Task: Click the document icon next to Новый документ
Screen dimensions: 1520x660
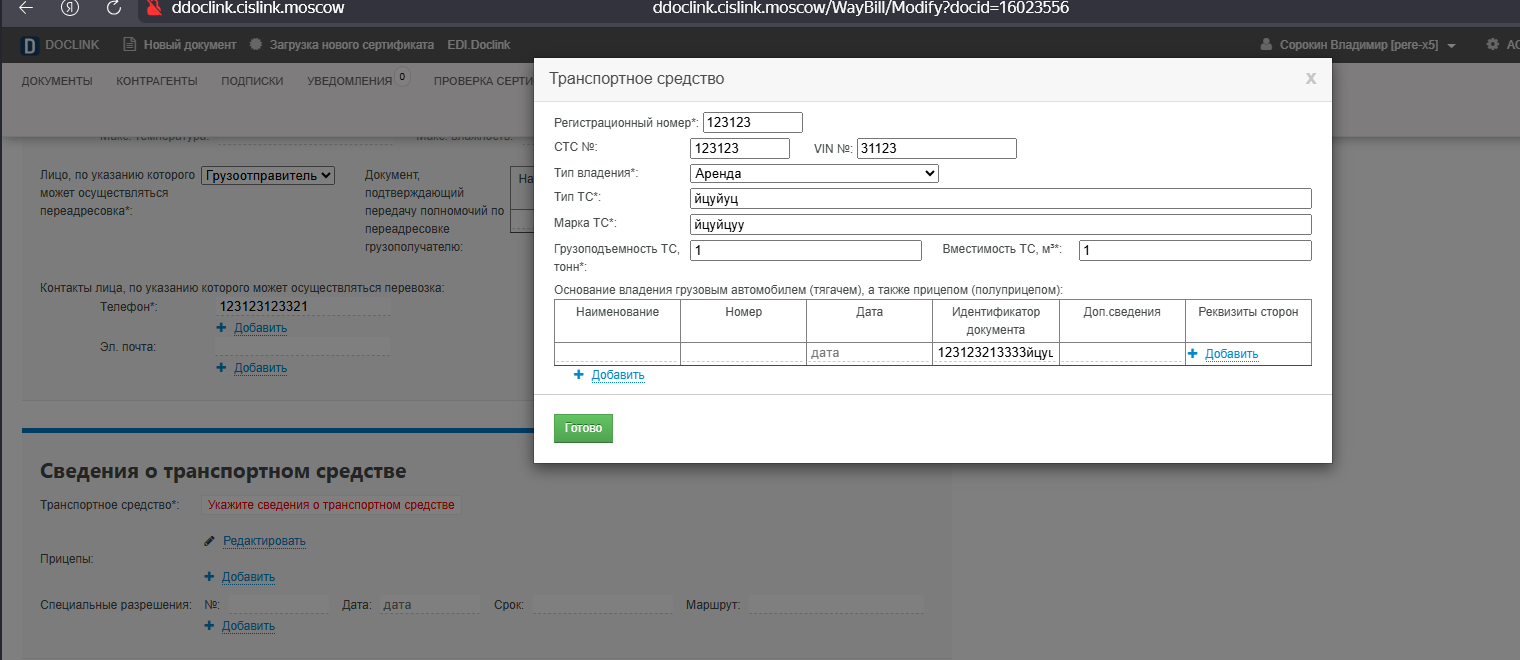Action: (129, 44)
